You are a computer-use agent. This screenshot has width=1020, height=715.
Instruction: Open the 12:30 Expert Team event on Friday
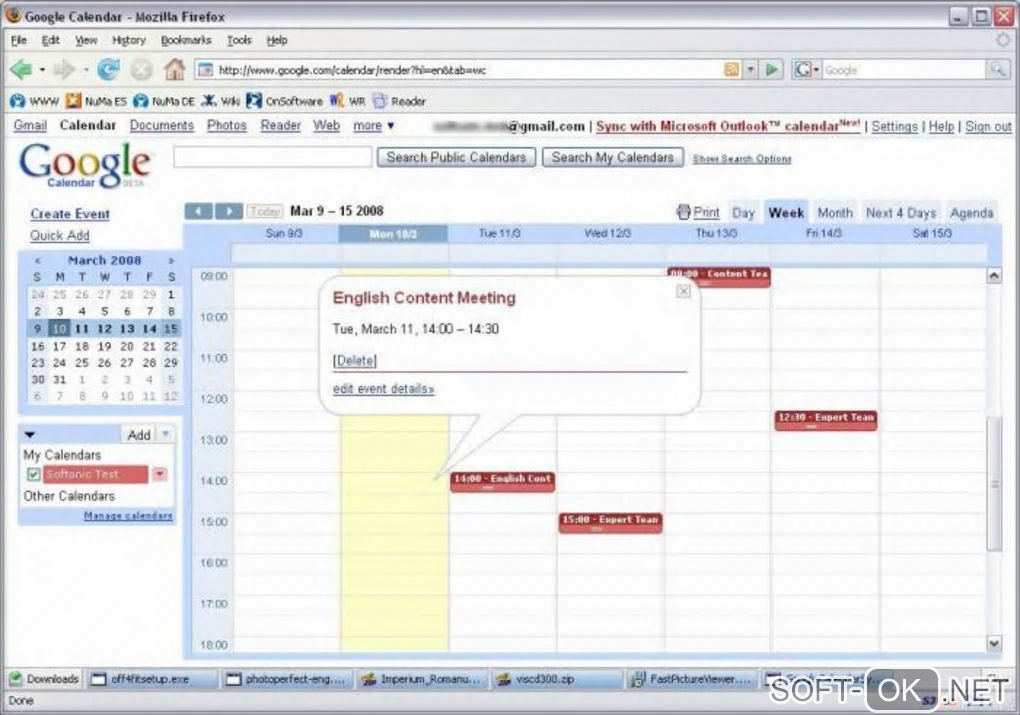825,420
